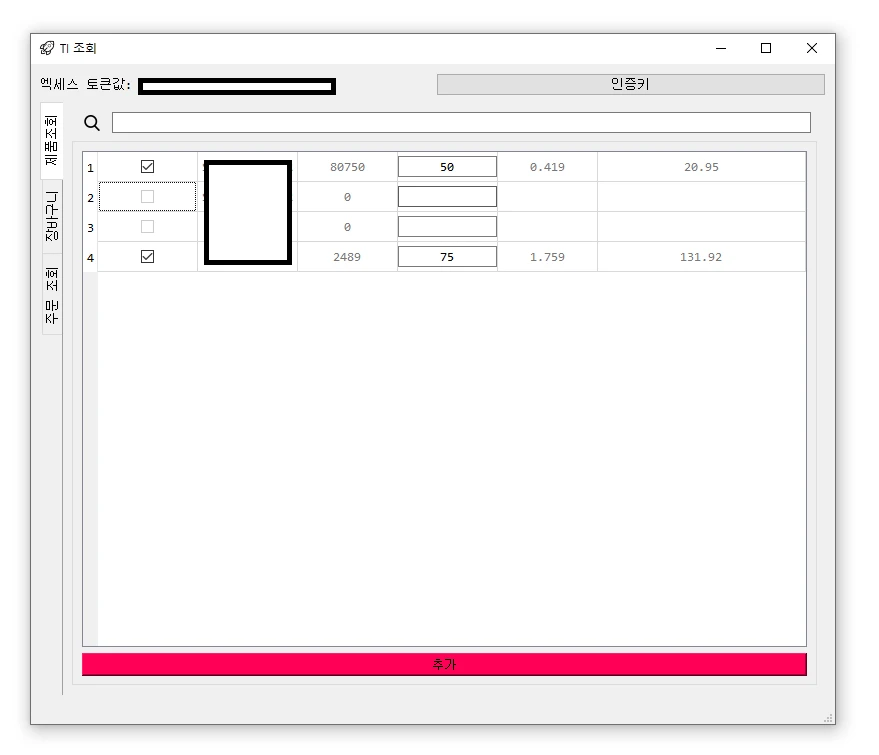Click the empty quantity field in row 2
Image resolution: width=879 pixels, height=755 pixels.
pyautogui.click(x=447, y=197)
